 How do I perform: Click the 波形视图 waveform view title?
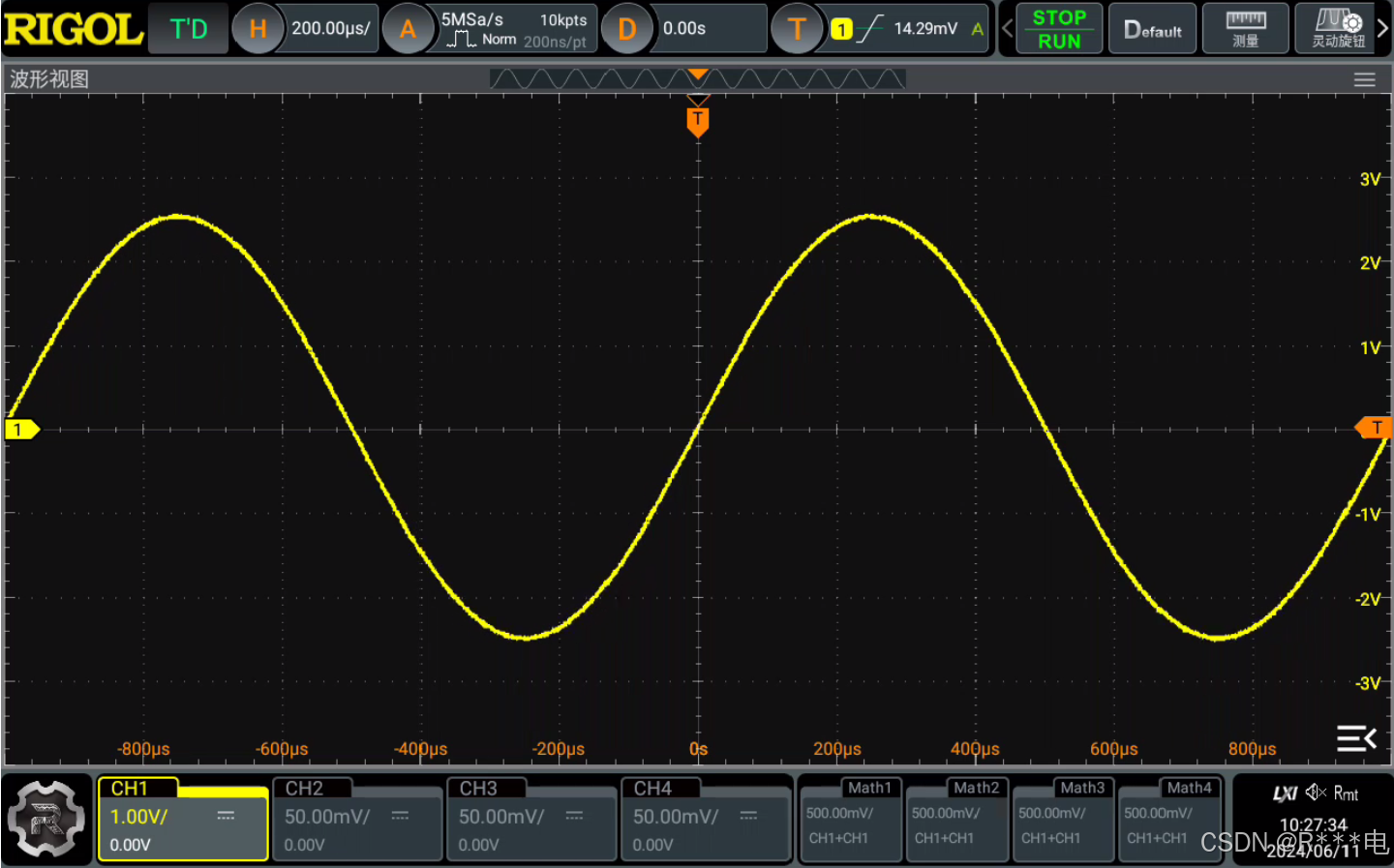(x=49, y=79)
